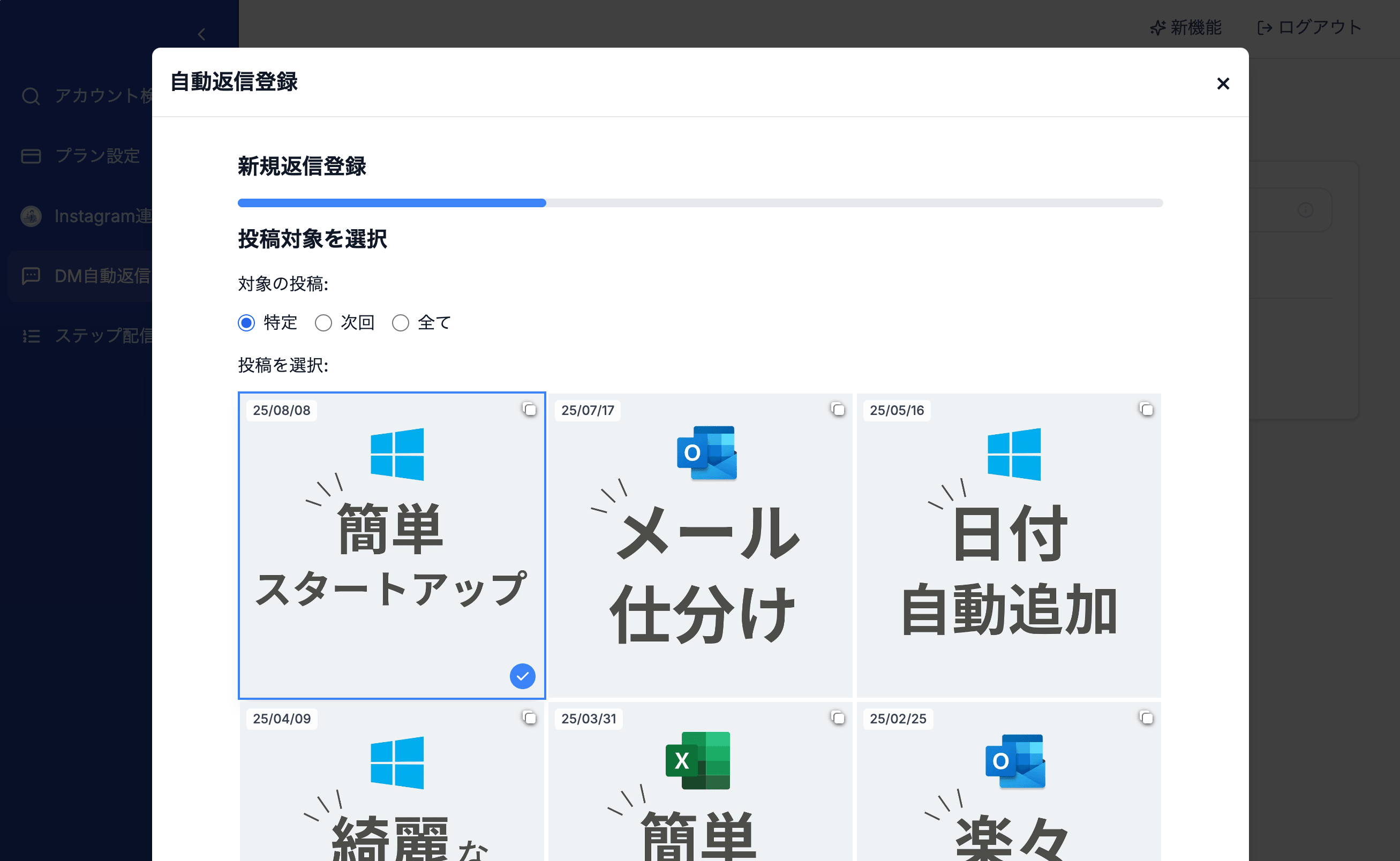Click carousel icon on 25/05/16 post
1400x861 pixels.
(x=1146, y=409)
